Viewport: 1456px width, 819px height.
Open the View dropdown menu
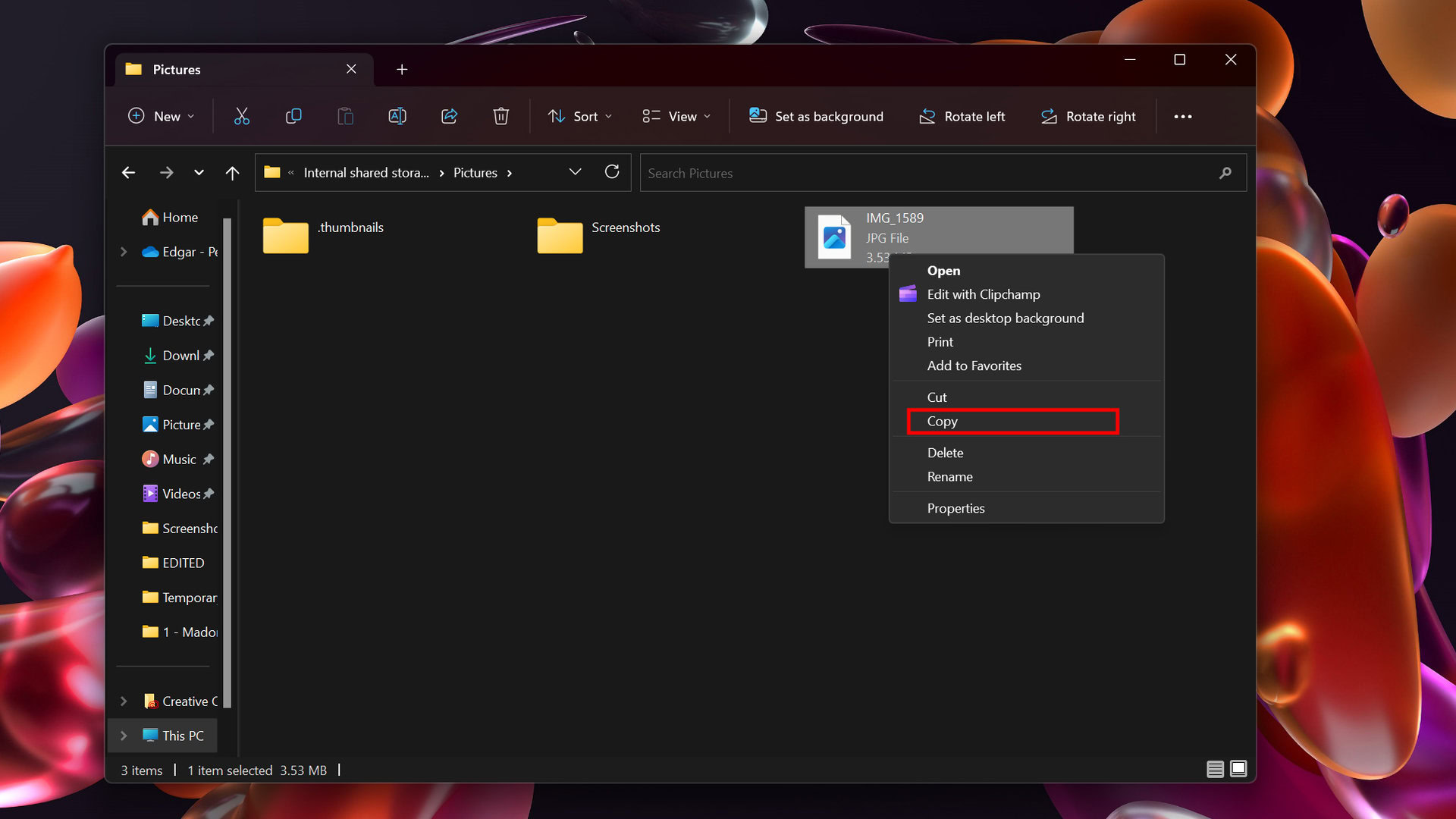(x=676, y=116)
